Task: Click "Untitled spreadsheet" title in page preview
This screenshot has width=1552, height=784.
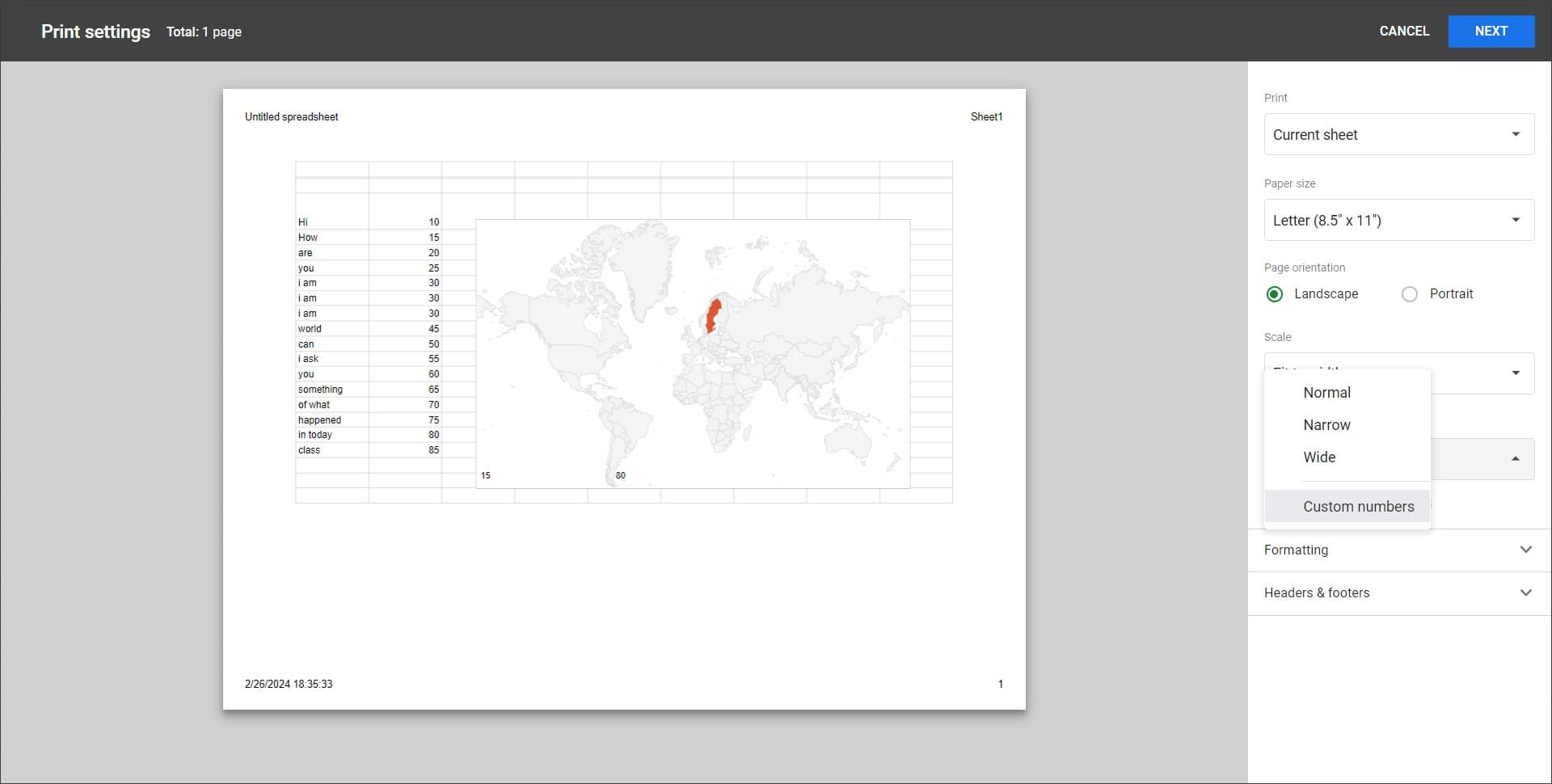Action: [x=291, y=117]
